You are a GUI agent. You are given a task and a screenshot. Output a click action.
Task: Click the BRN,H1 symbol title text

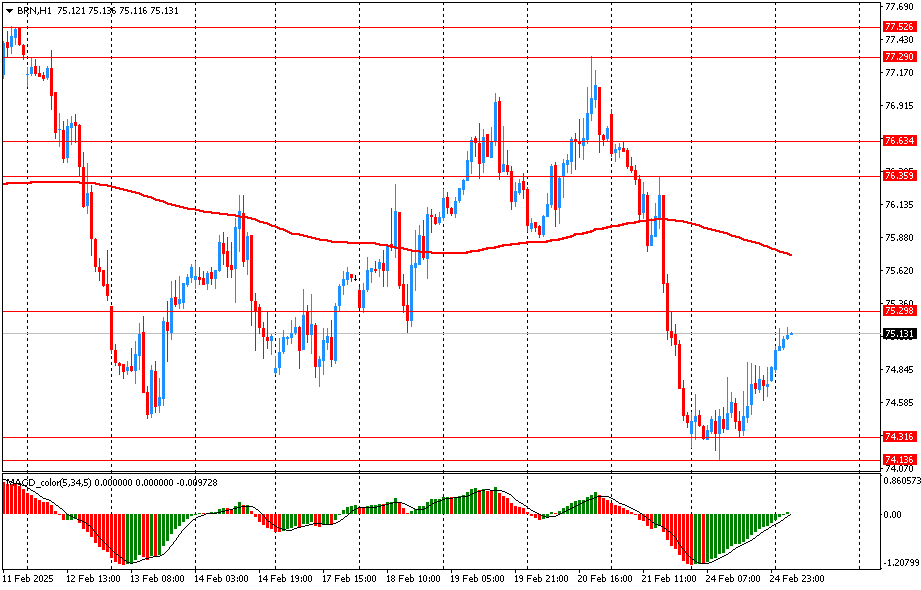(x=35, y=11)
